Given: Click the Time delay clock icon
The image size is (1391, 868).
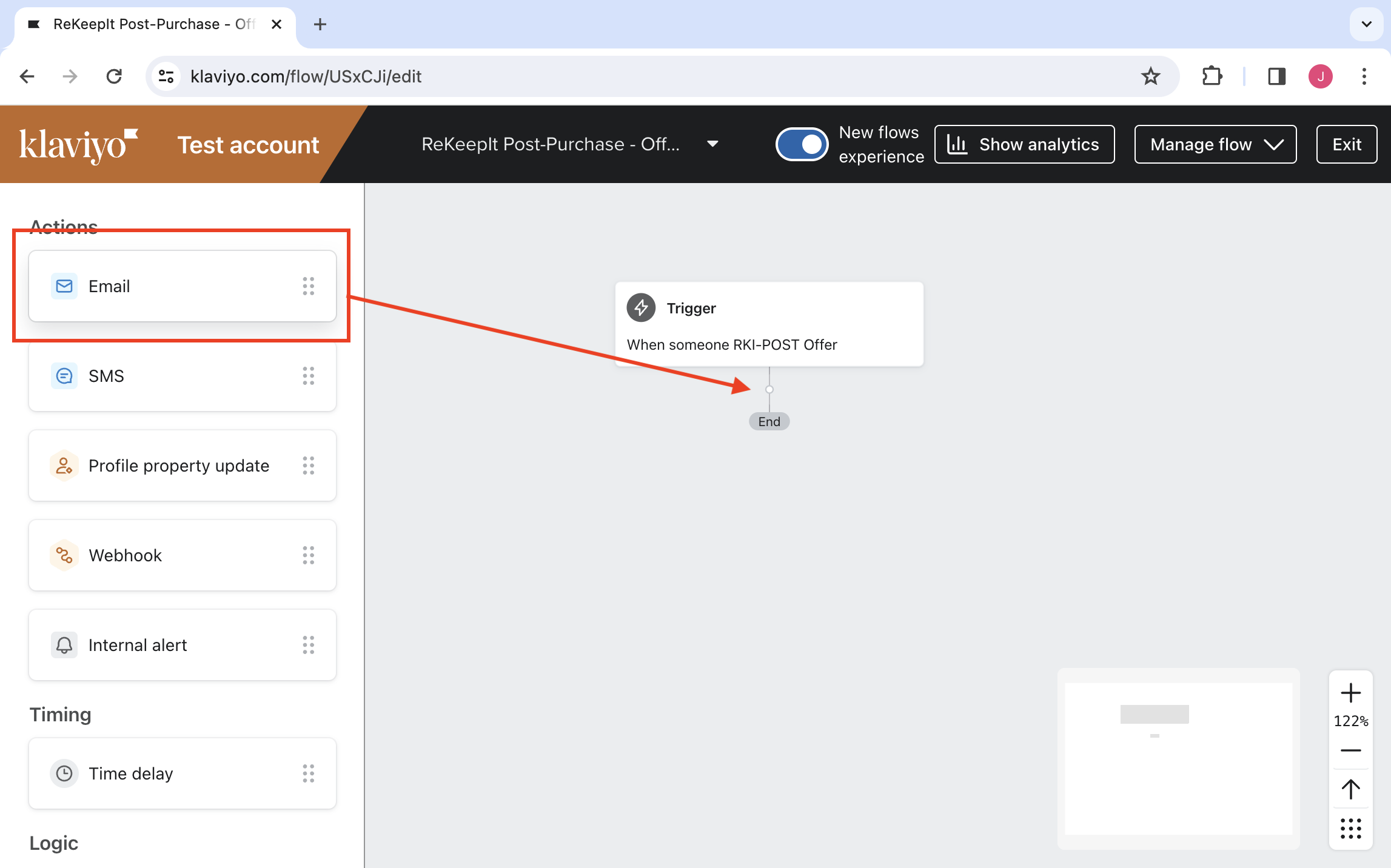Looking at the screenshot, I should [64, 773].
